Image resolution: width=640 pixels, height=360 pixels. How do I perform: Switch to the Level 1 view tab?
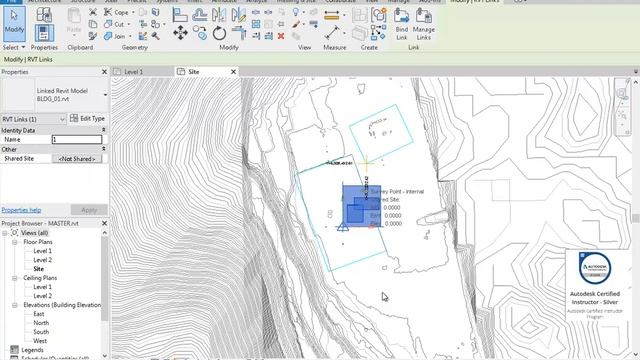(x=142, y=72)
